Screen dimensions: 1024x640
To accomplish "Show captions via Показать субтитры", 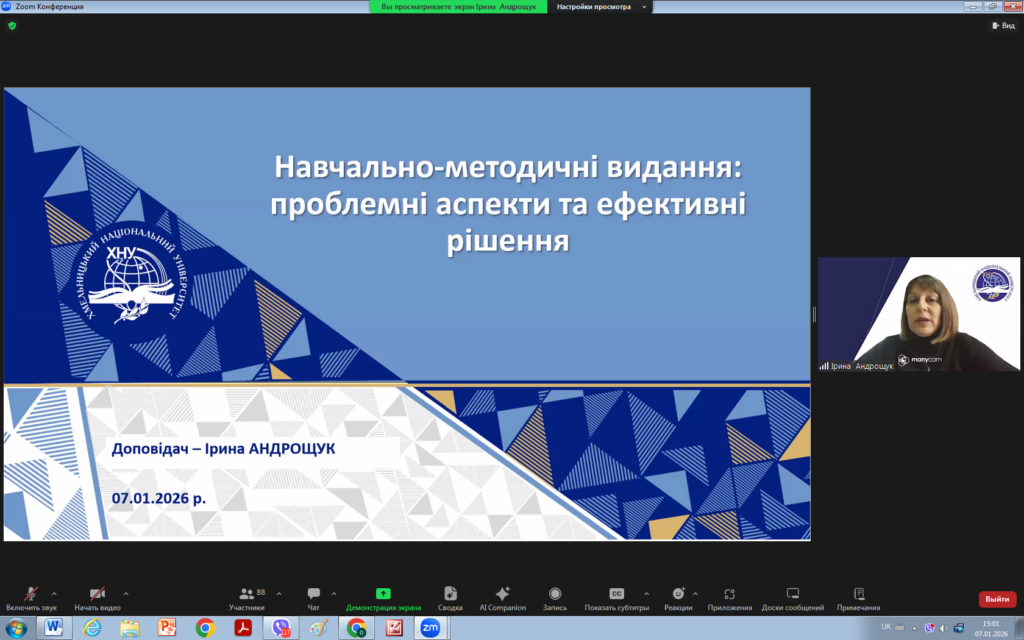I will [x=617, y=597].
